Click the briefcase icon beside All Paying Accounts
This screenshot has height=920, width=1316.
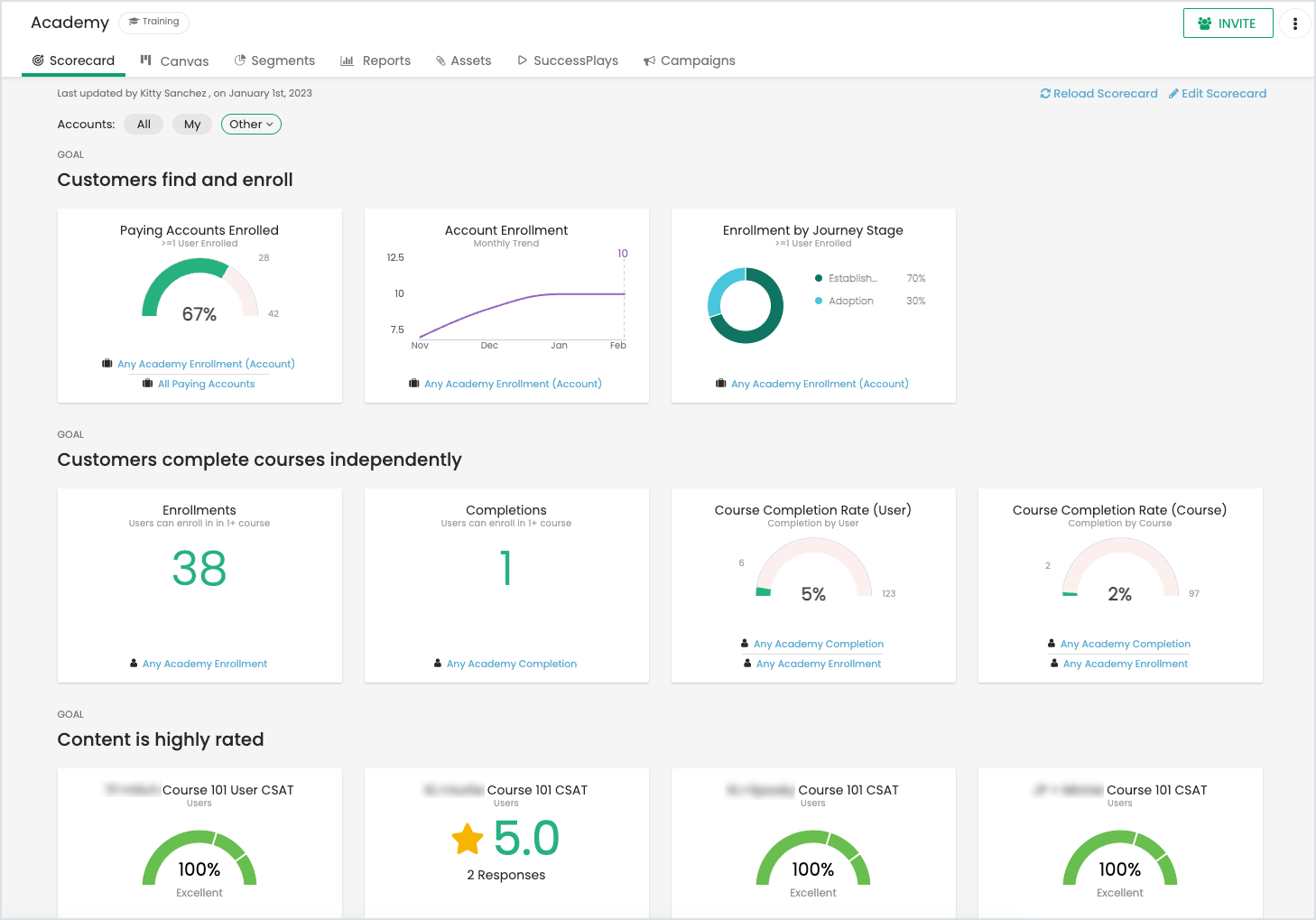tap(147, 383)
